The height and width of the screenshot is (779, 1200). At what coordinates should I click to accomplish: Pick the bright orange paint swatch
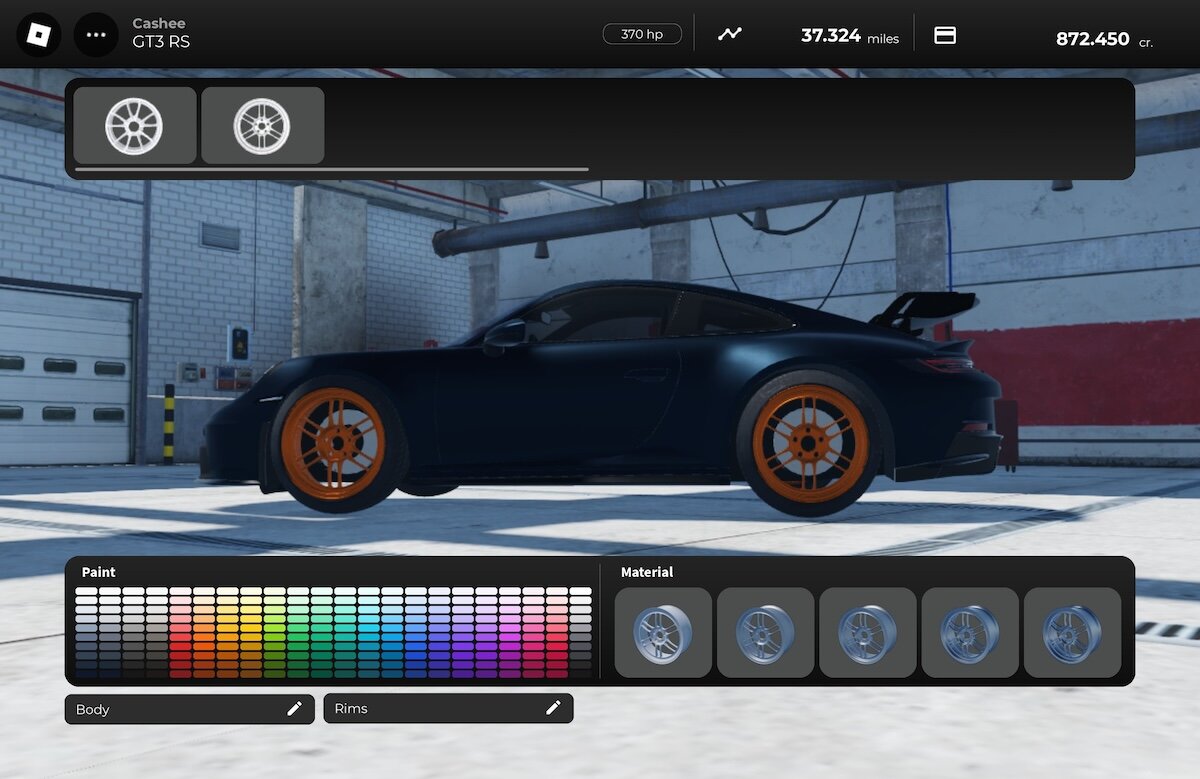tap(204, 636)
